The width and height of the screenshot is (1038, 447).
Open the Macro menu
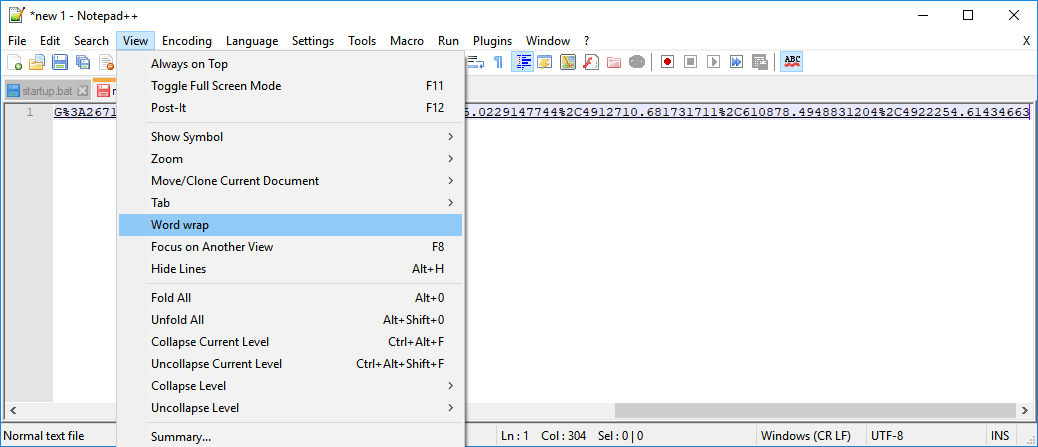click(x=406, y=41)
